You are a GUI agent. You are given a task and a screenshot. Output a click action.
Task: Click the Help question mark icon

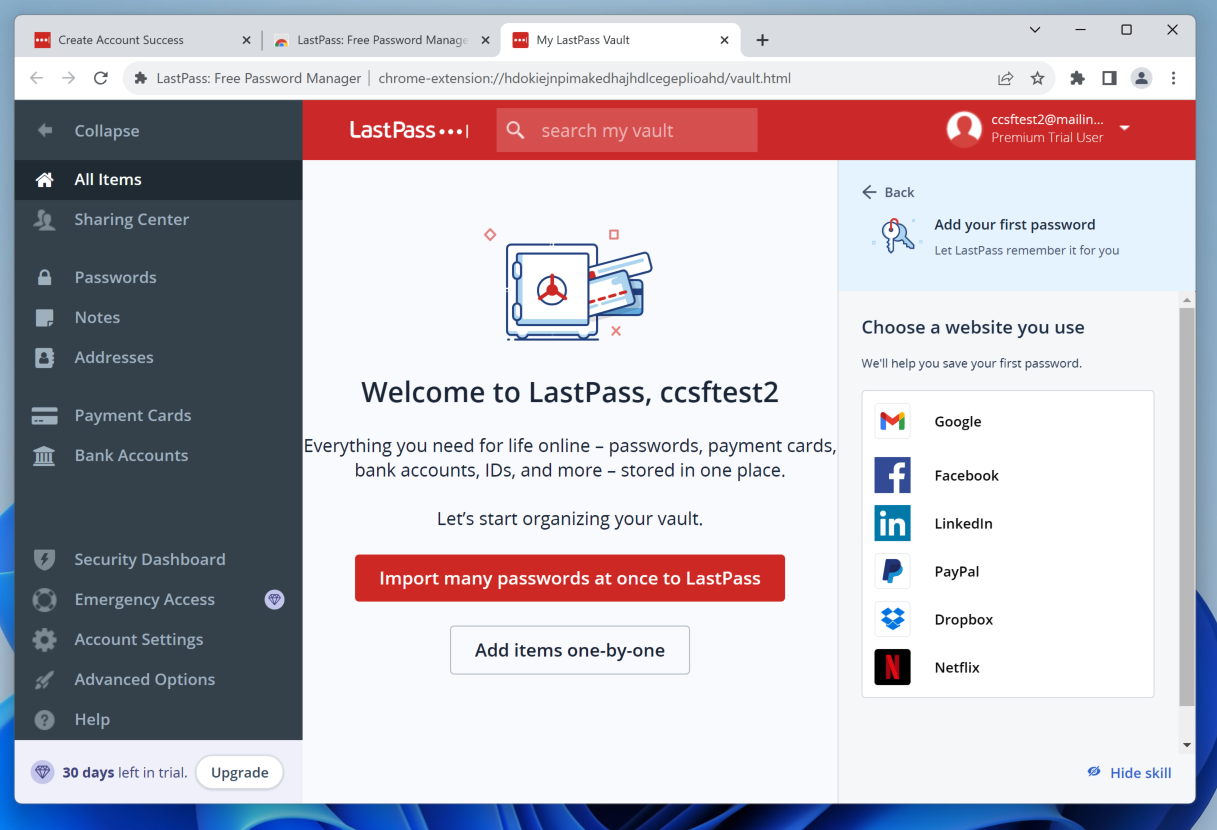click(x=44, y=720)
